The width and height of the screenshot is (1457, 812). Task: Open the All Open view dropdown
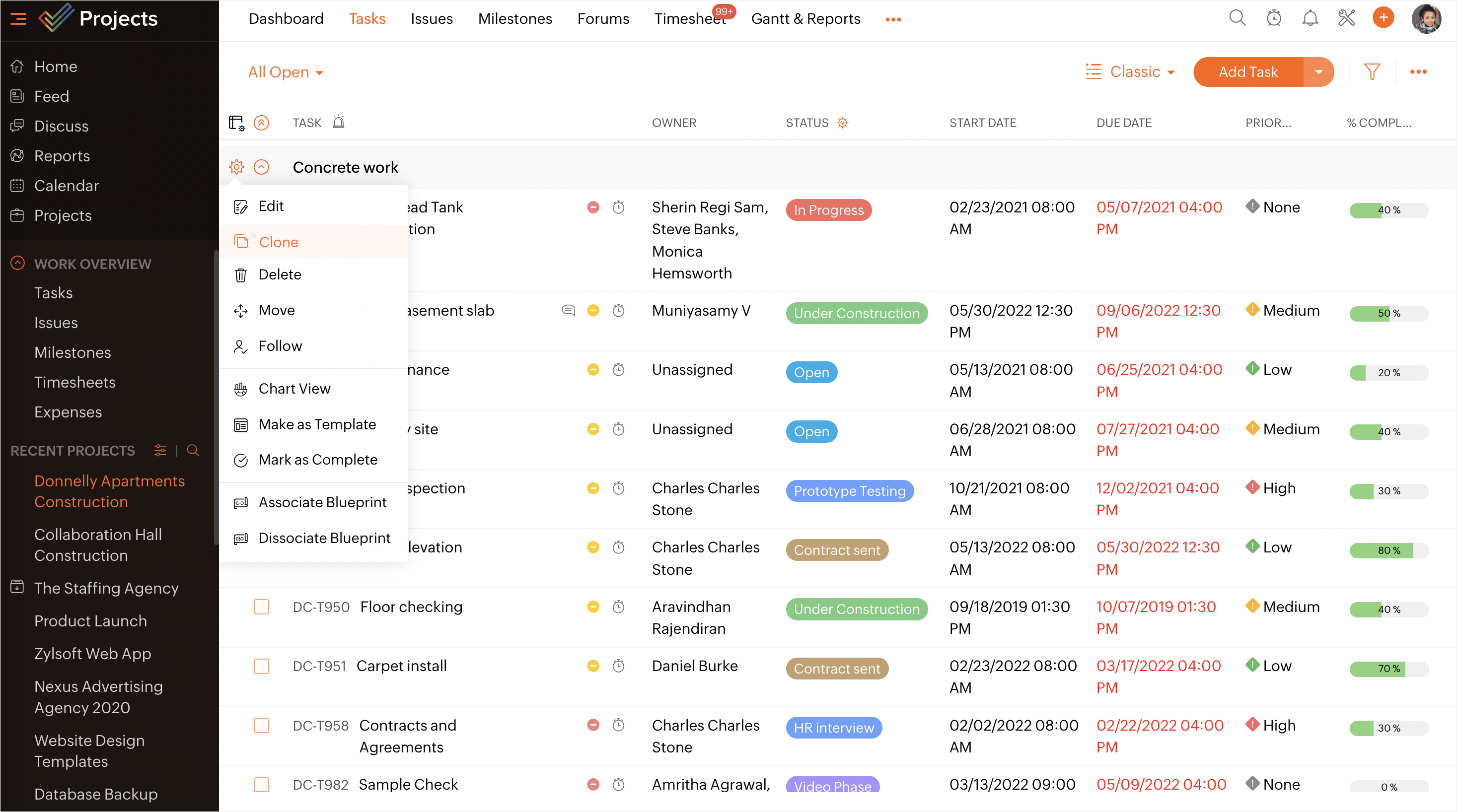286,72
